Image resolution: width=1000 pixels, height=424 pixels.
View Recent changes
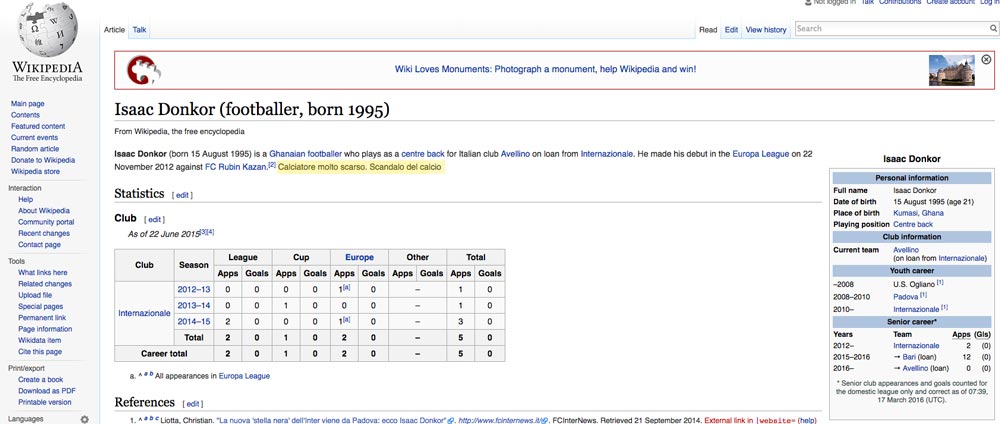pos(44,233)
